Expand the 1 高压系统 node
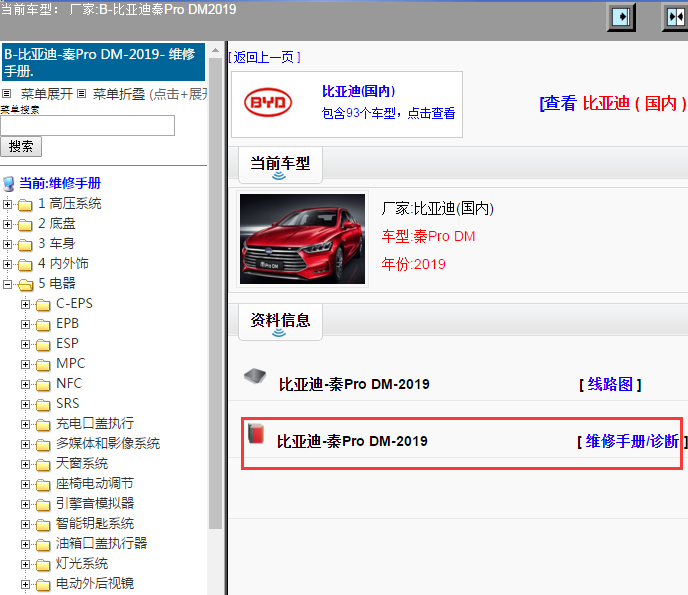 (7, 204)
